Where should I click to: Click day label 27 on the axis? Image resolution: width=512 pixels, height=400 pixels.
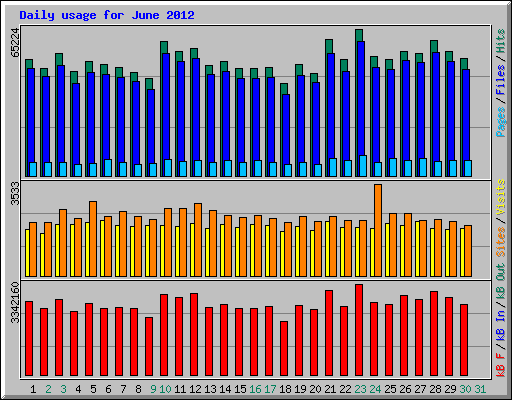tap(420, 389)
